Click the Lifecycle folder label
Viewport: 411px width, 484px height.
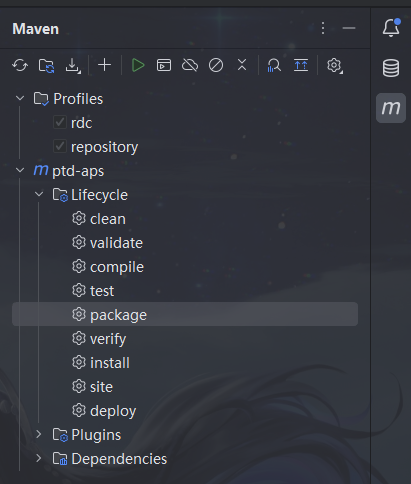coord(99,195)
